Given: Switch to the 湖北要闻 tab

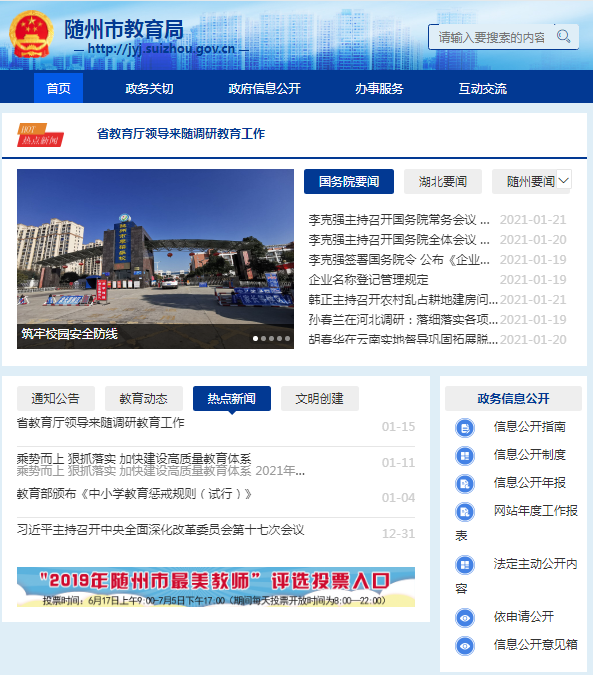Looking at the screenshot, I should [x=443, y=182].
